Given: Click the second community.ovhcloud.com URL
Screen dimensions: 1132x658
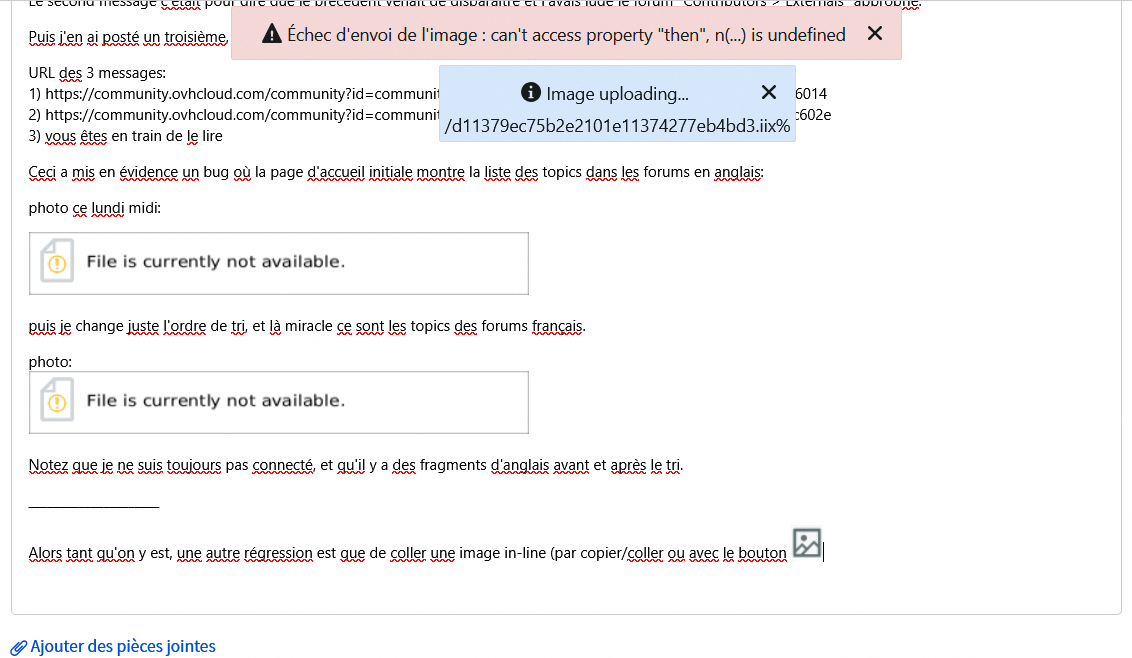Looking at the screenshot, I should [x=235, y=115].
